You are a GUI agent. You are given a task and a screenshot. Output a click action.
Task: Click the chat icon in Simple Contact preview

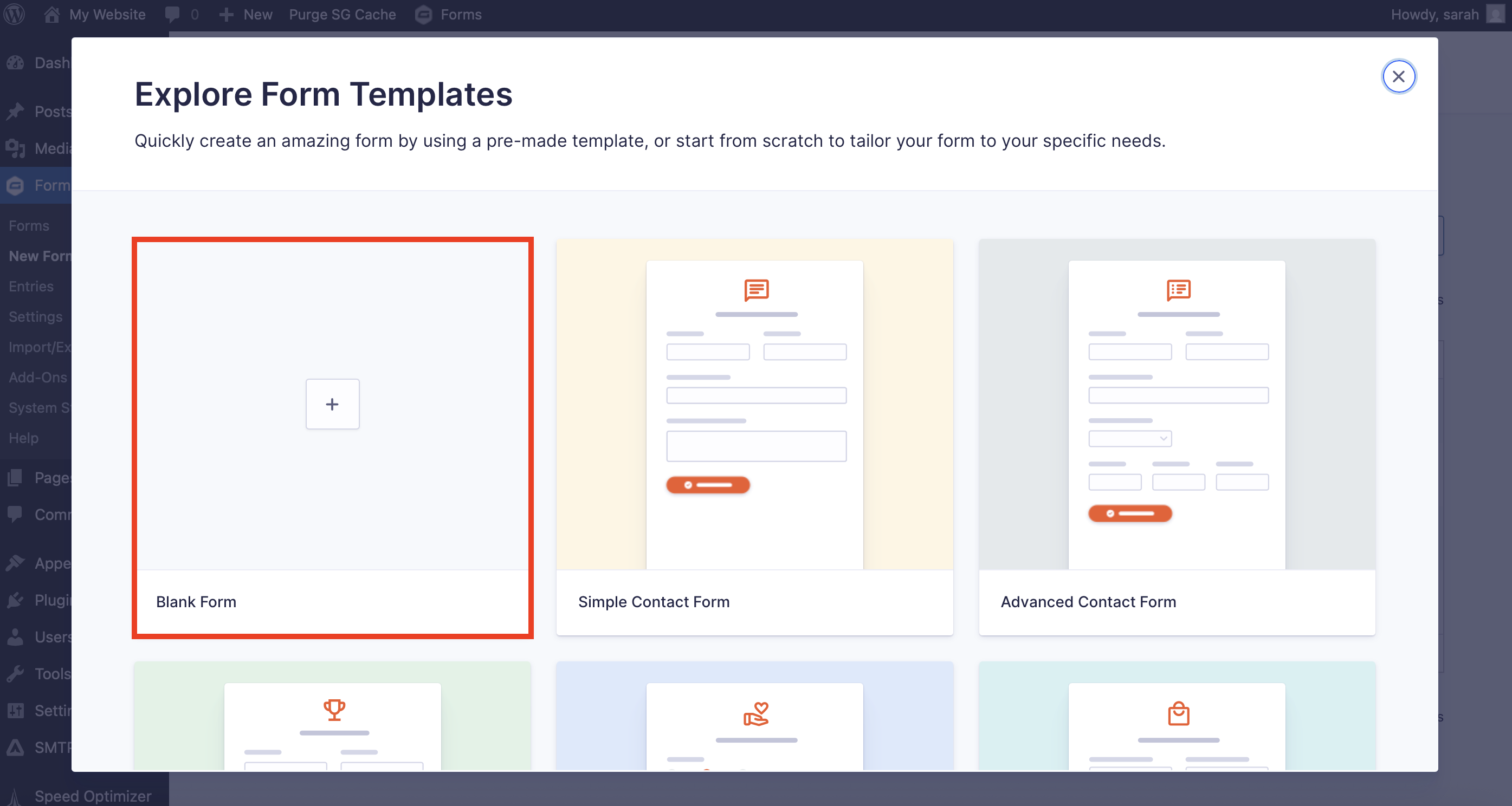click(x=757, y=290)
